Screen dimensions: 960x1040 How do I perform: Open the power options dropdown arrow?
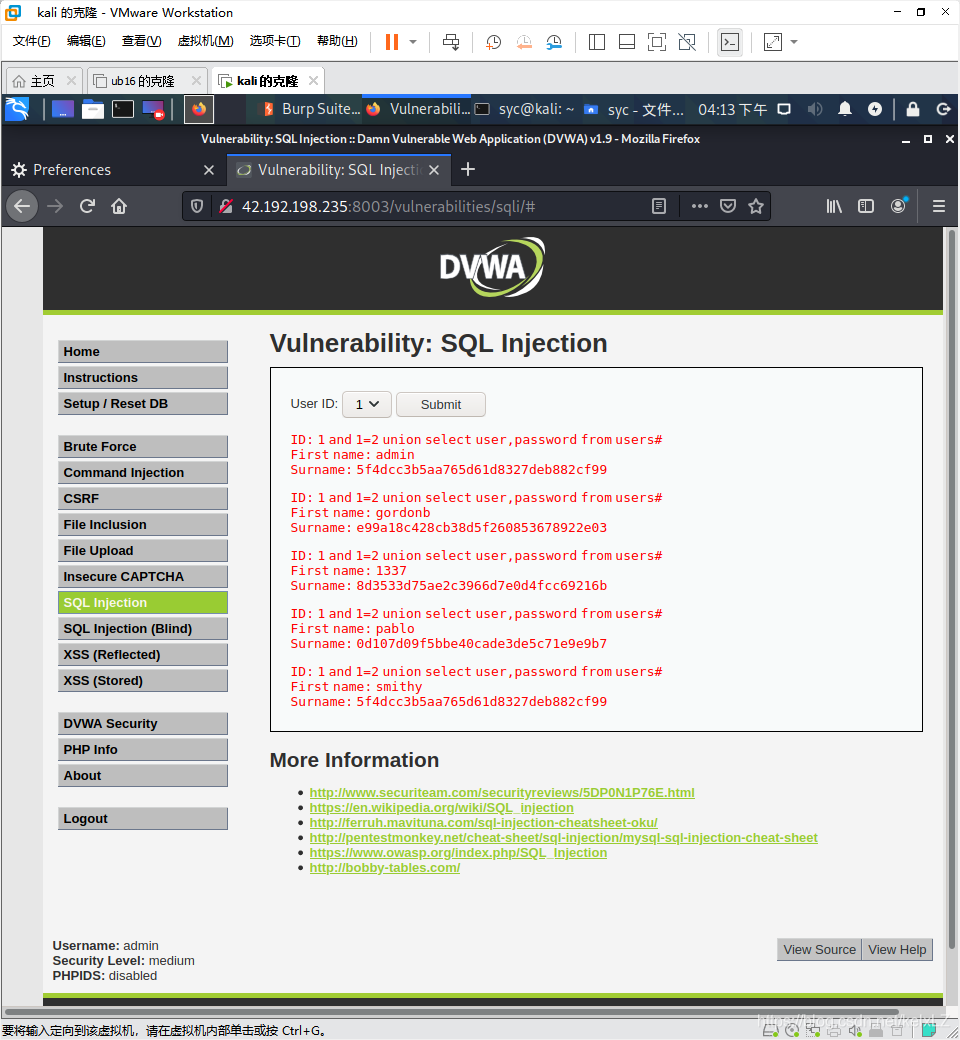pyautogui.click(x=413, y=42)
